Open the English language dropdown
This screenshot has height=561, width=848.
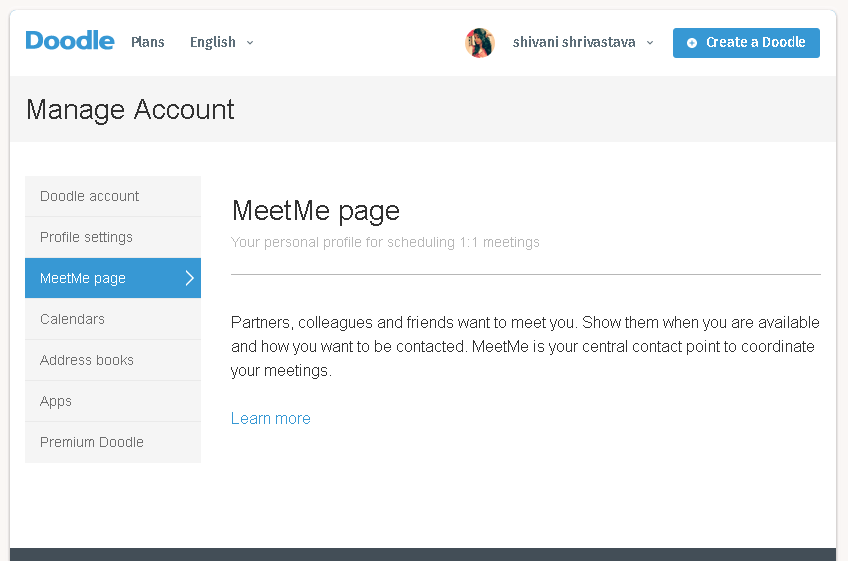221,42
